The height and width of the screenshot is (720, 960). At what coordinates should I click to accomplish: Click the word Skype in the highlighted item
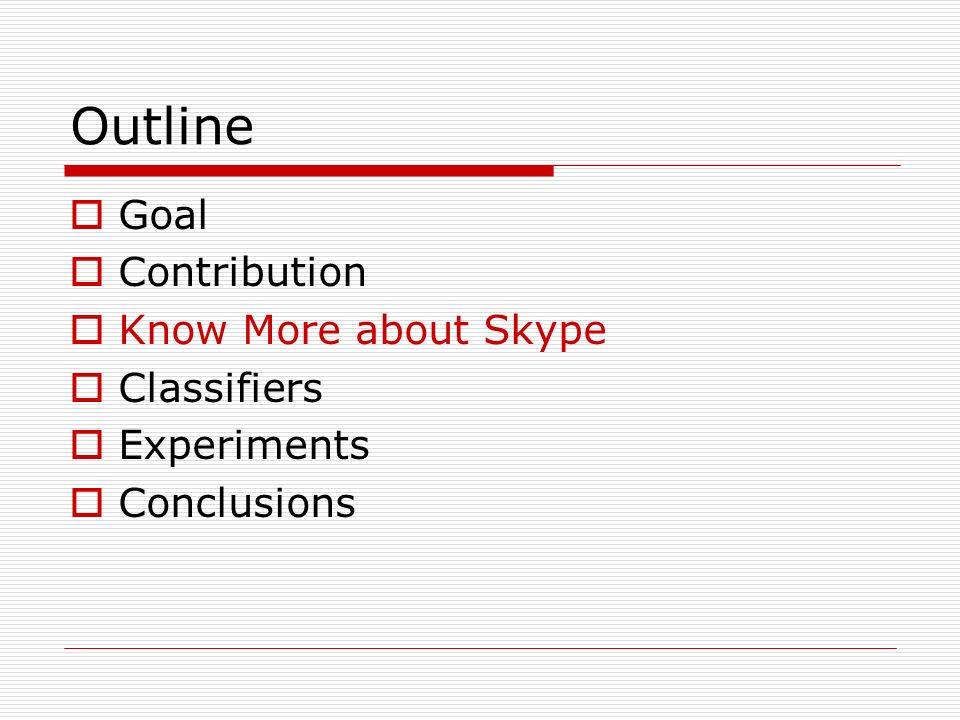(x=545, y=332)
